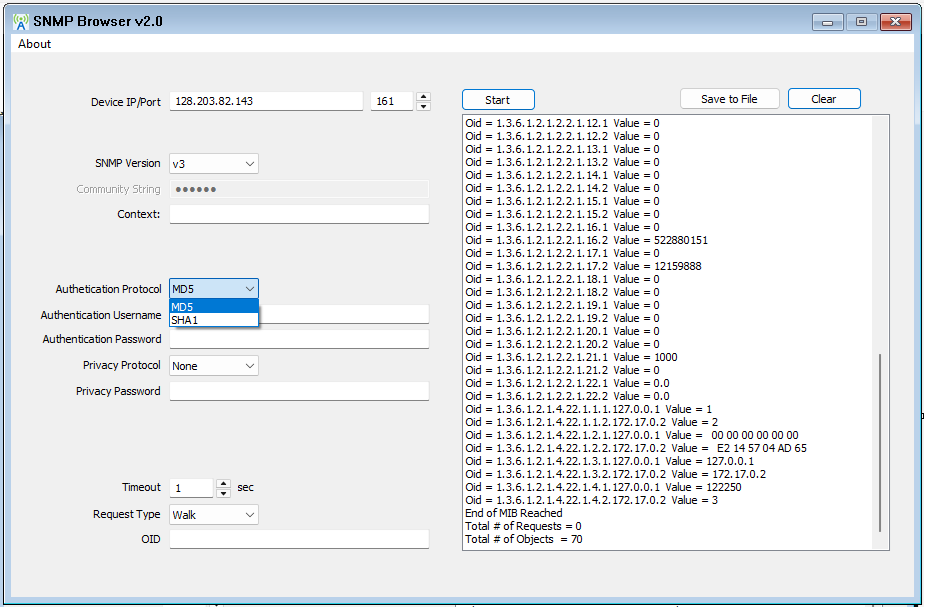Increase the port number using up arrow
This screenshot has width=926, height=608.
tap(423, 95)
